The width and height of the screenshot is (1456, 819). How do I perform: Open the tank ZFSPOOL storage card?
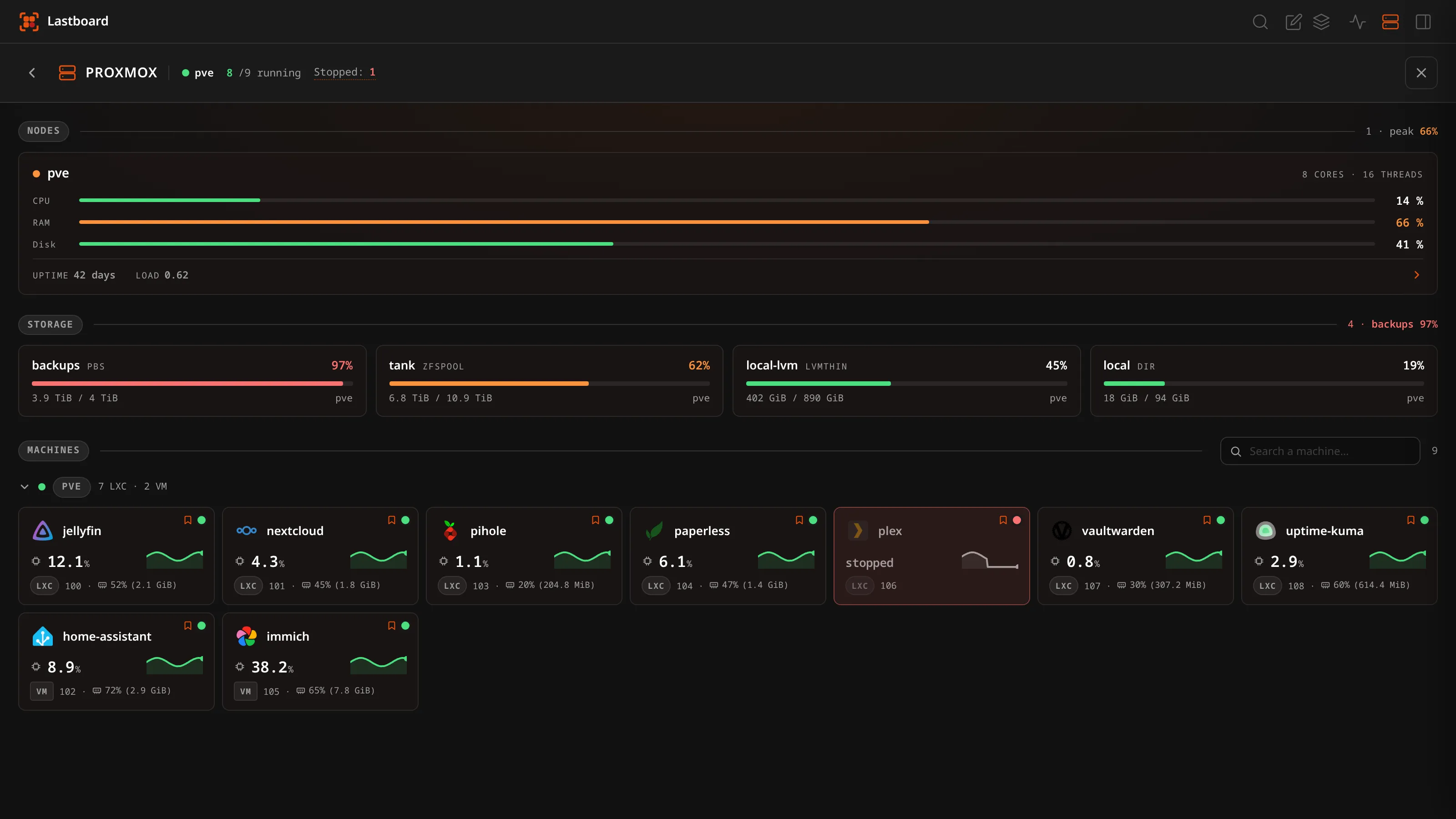549,381
